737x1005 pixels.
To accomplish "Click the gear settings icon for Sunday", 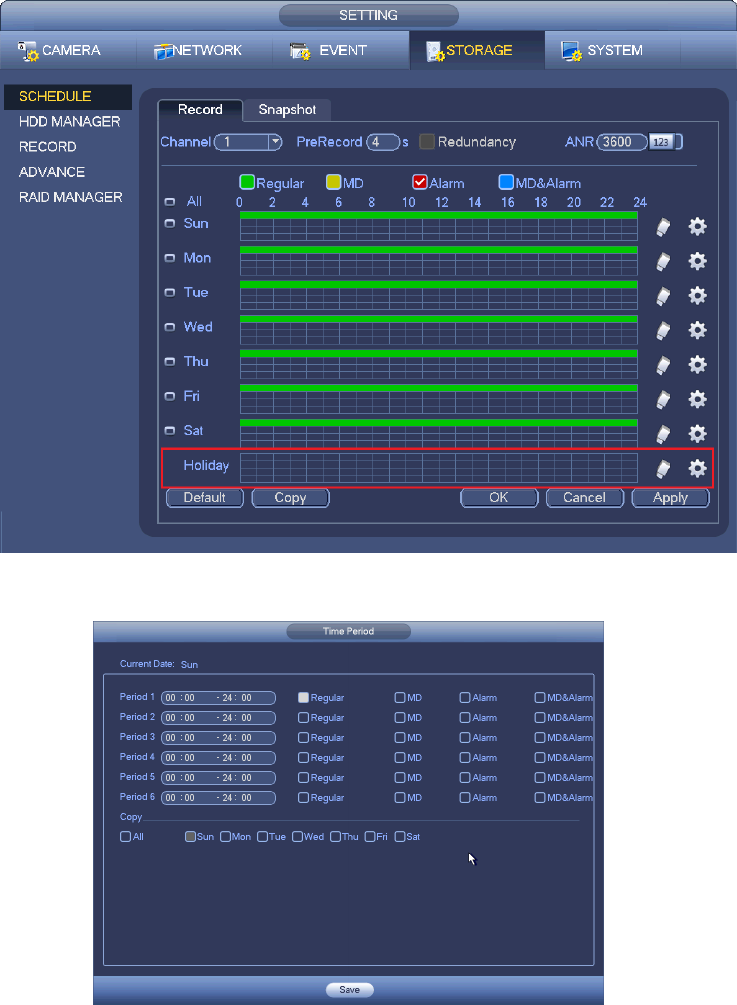I will point(697,227).
